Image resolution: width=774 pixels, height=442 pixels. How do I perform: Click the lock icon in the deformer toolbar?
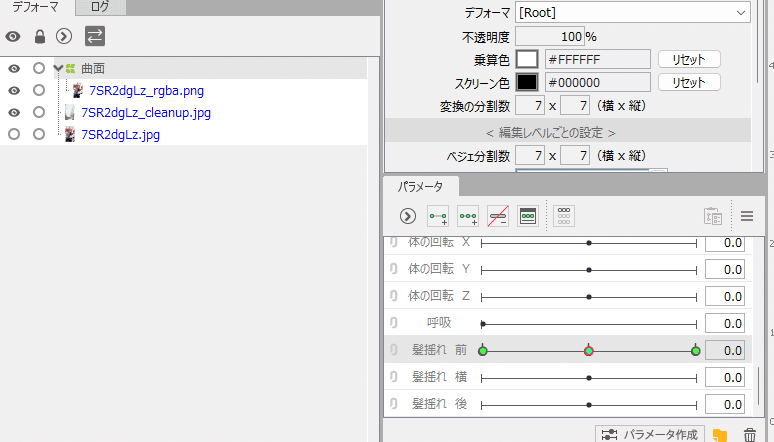pyautogui.click(x=40, y=37)
